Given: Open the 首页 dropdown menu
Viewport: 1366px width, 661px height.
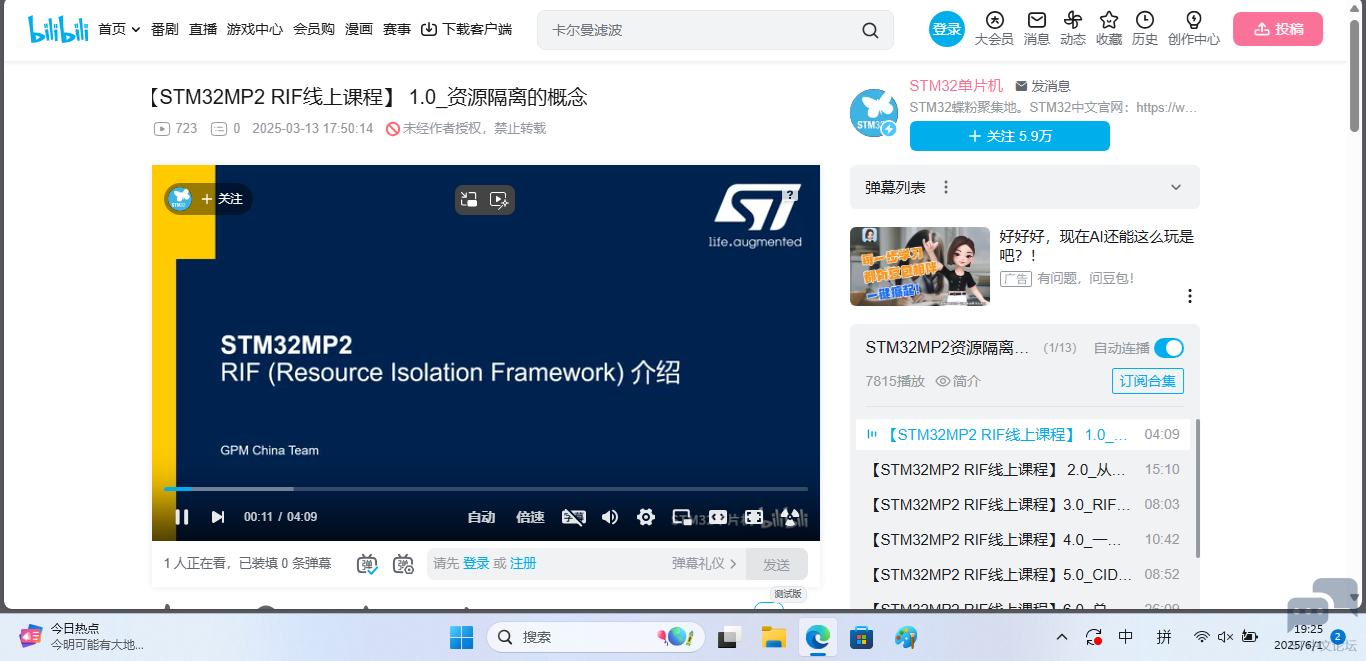Looking at the screenshot, I should click(x=119, y=29).
